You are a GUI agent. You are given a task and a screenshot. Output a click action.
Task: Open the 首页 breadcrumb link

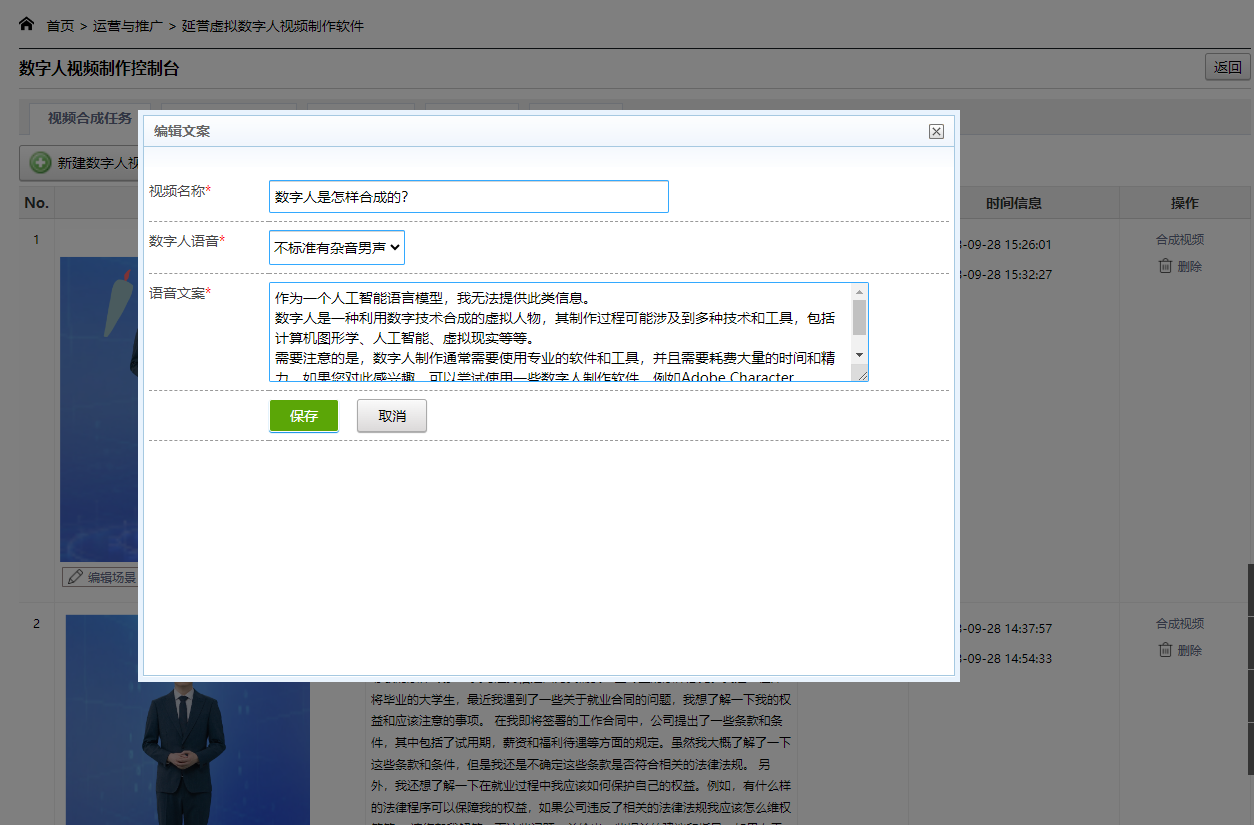[60, 25]
